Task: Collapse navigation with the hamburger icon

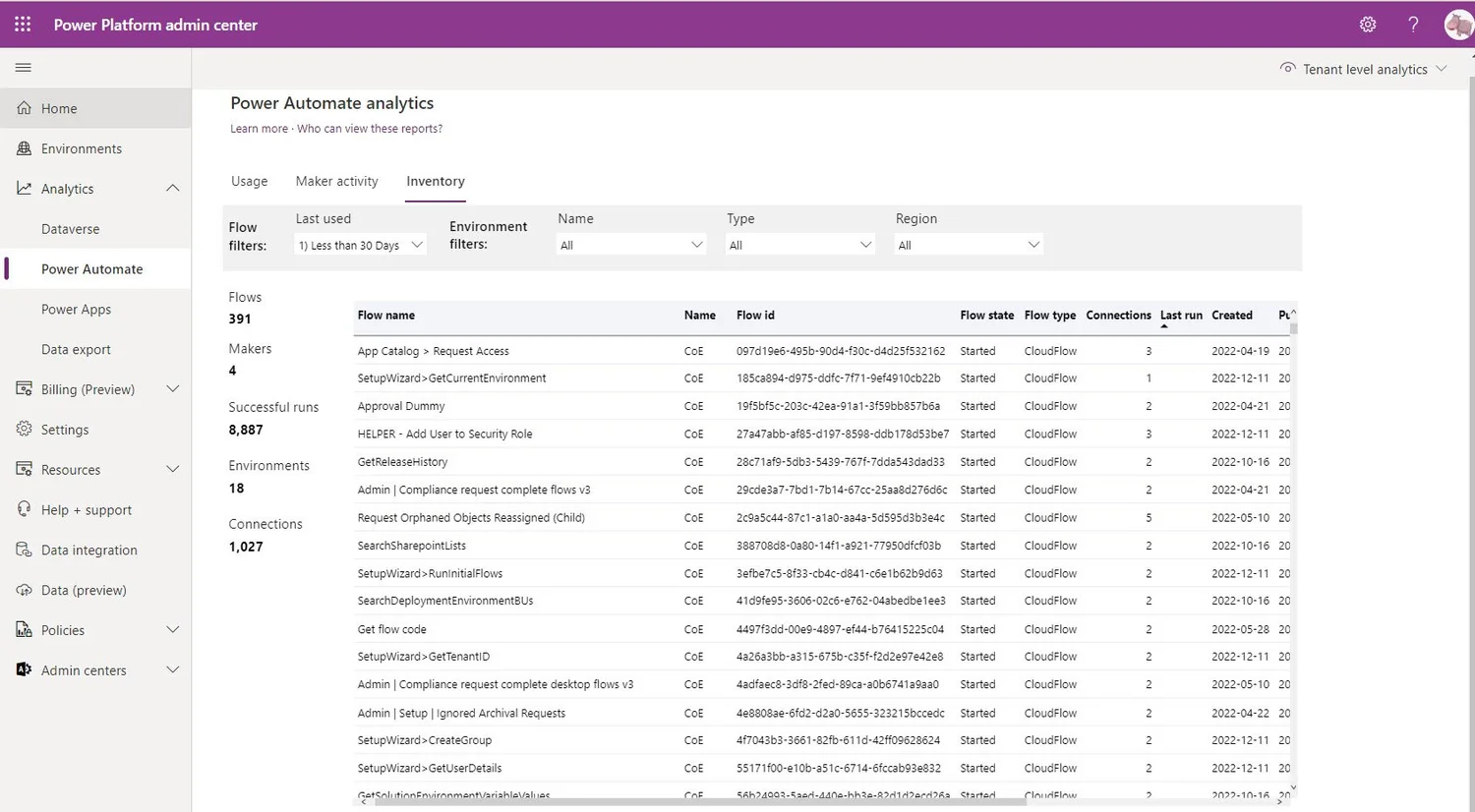Action: (24, 68)
